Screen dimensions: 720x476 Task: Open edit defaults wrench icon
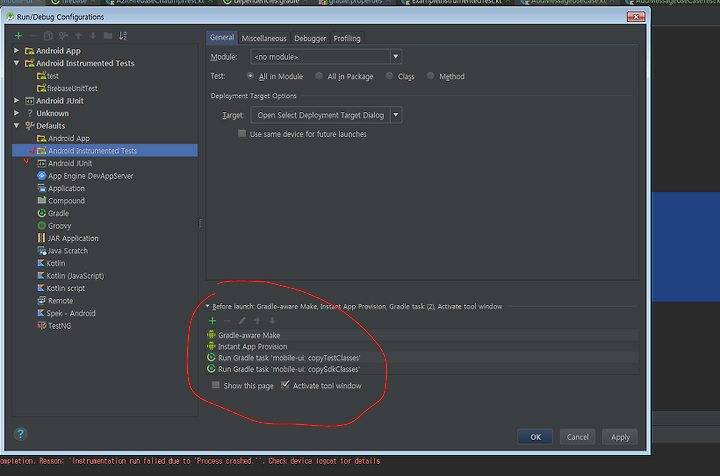coord(63,36)
